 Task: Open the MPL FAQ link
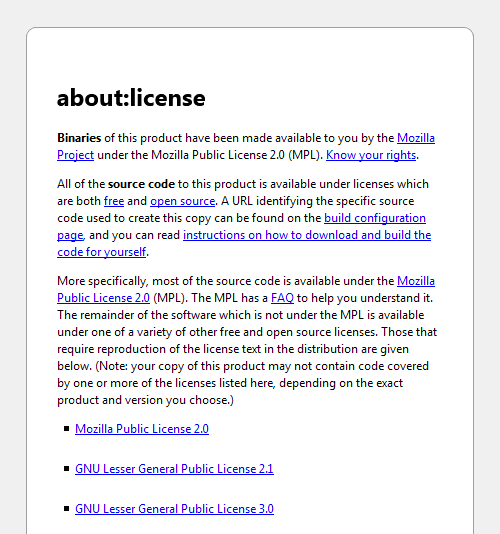click(282, 298)
